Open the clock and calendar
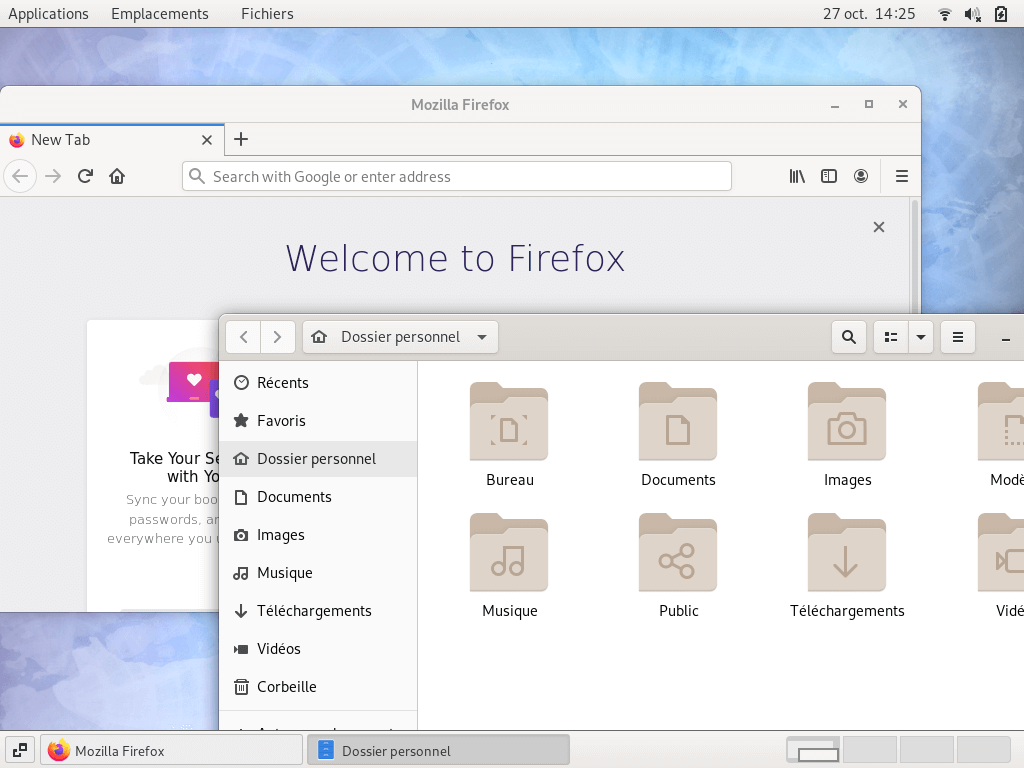This screenshot has width=1024, height=768. pos(869,14)
